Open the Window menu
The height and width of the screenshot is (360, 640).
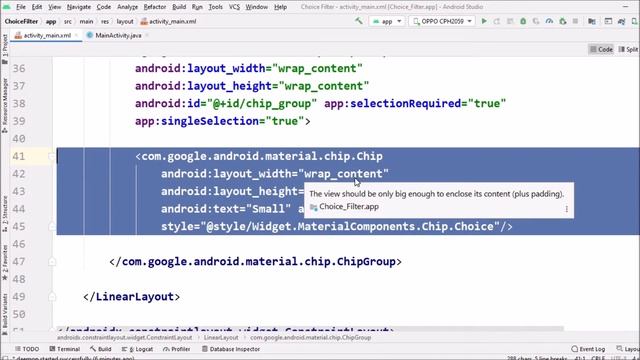(256, 7)
